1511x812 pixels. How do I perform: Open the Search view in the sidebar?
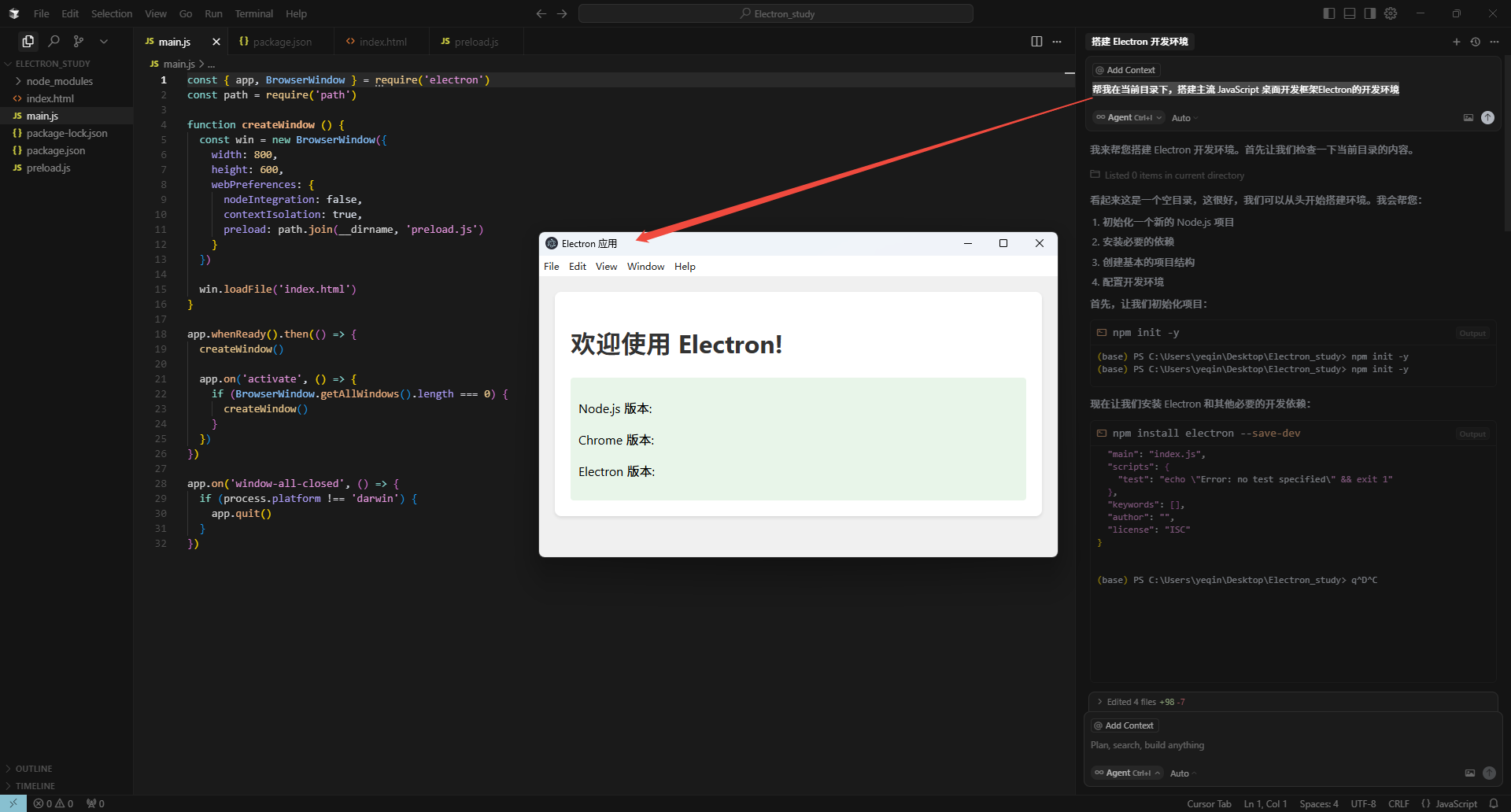[54, 41]
